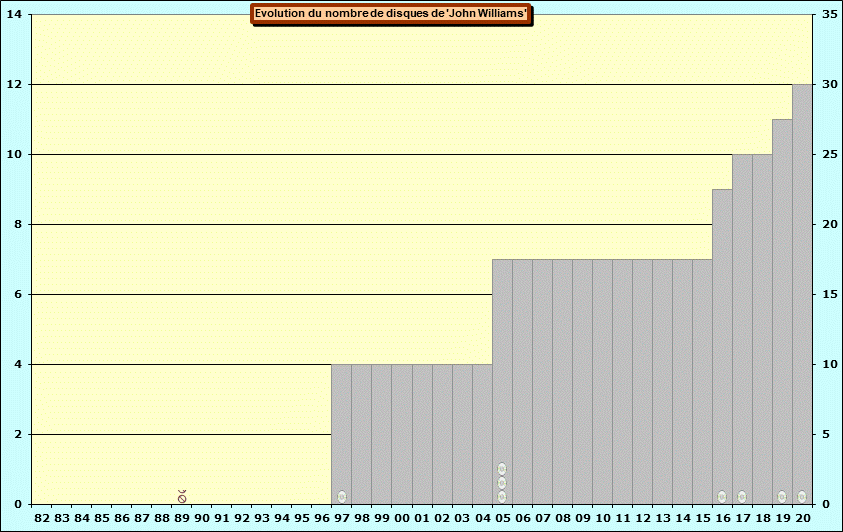The image size is (843, 532).
Task: Click the disc icon above year 19
Action: coord(782,497)
